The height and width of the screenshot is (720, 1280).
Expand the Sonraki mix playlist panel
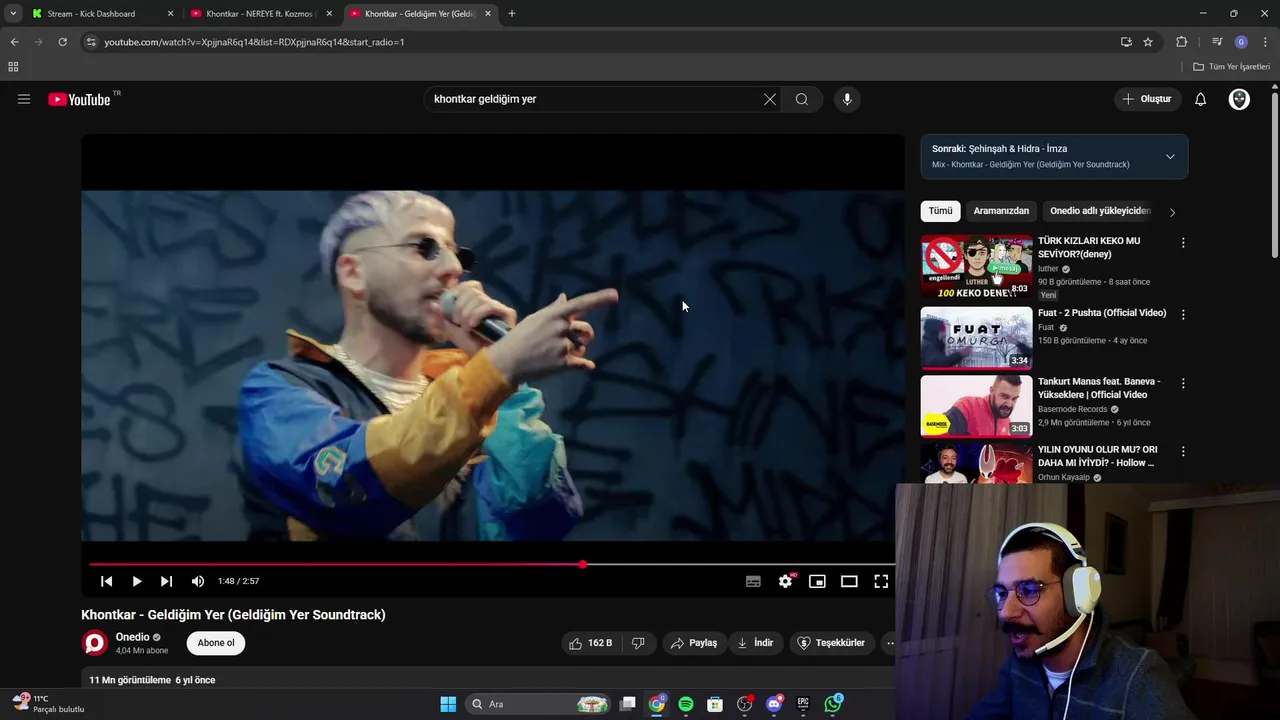point(1170,157)
